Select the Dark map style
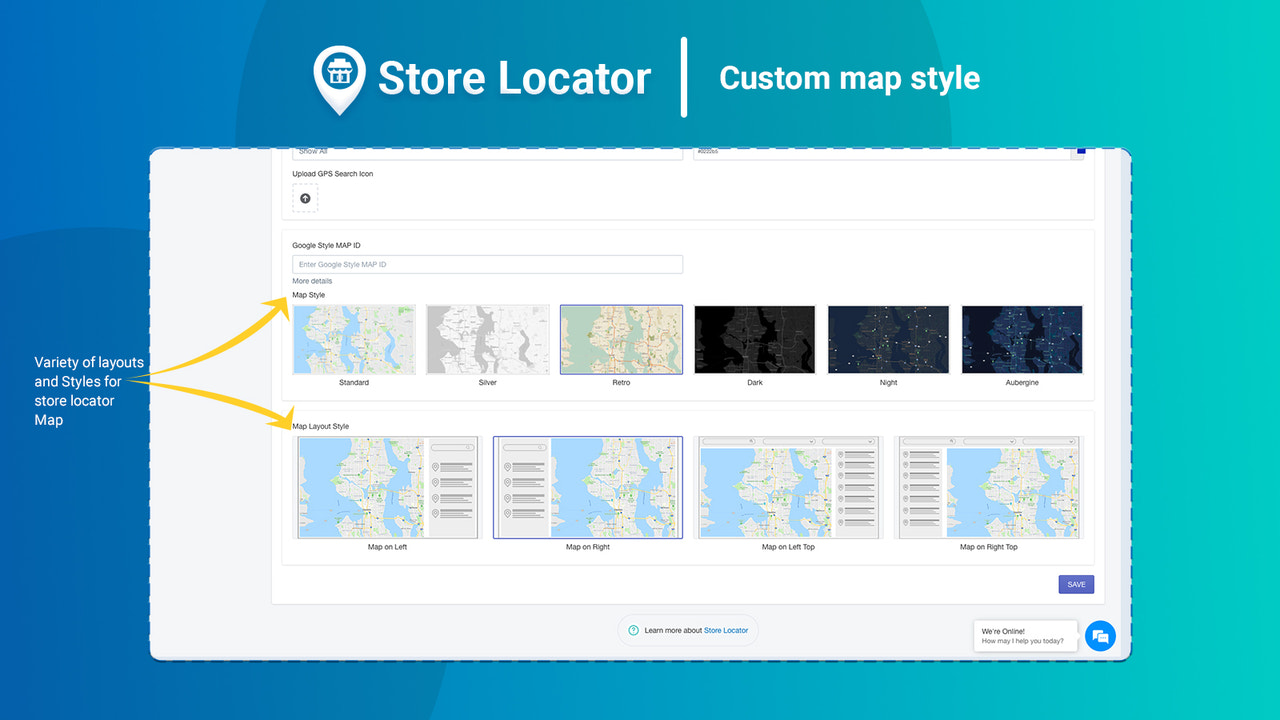Screen dimensions: 1280x720 click(754, 339)
